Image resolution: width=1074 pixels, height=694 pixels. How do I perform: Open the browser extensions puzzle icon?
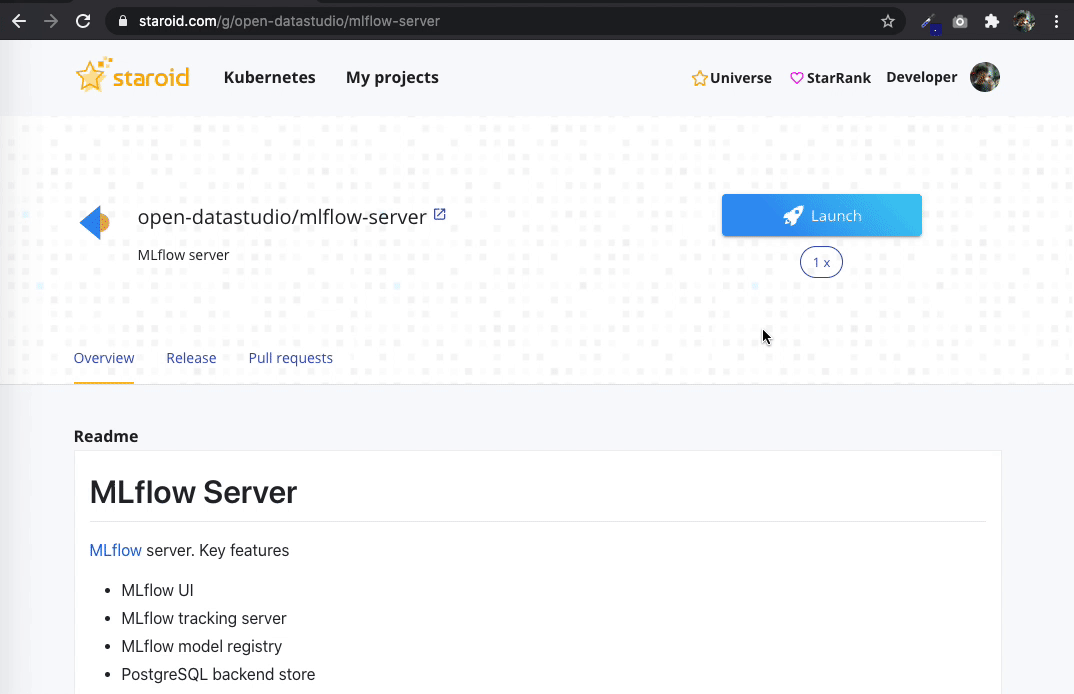(991, 20)
